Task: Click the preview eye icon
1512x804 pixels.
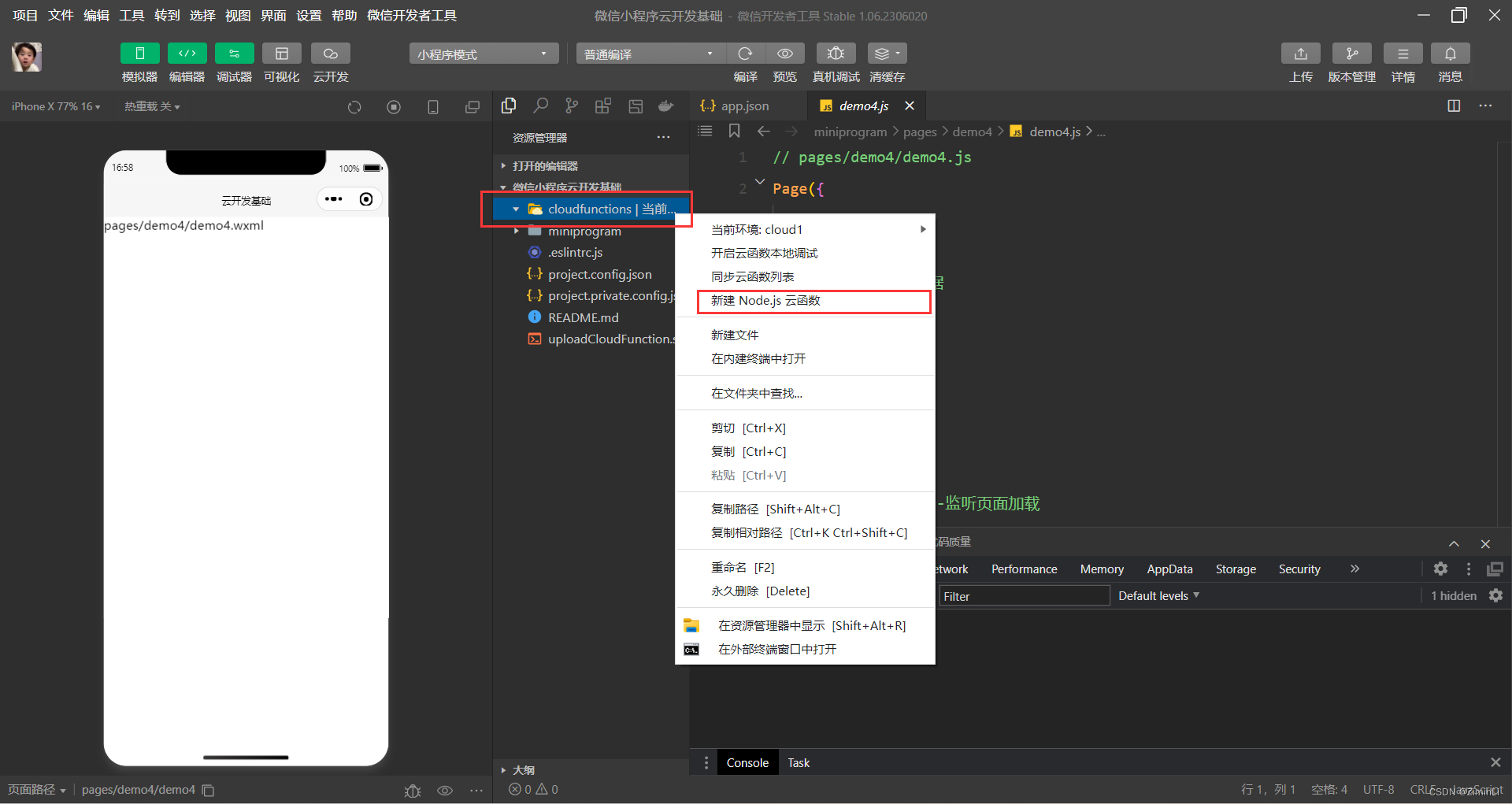Action: tap(785, 54)
